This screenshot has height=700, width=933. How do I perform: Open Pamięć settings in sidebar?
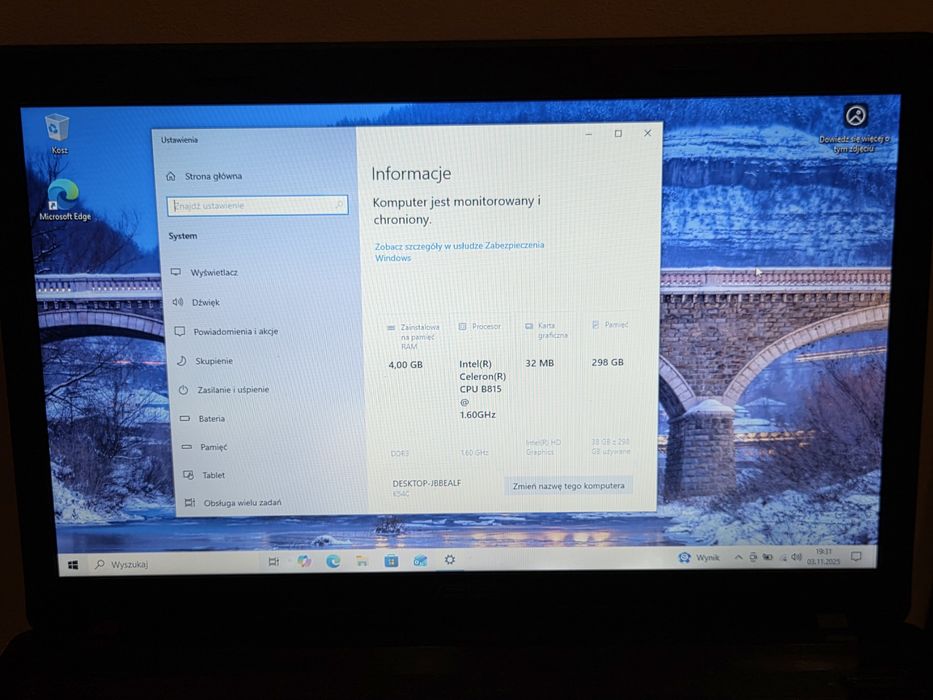tap(204, 446)
